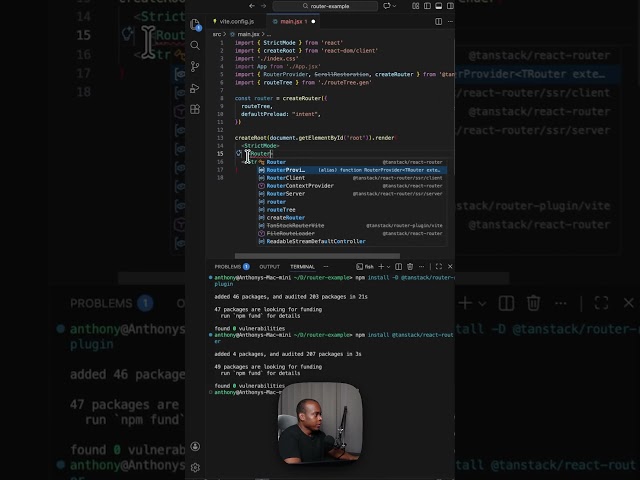Click the src breadcrumb

point(217,34)
